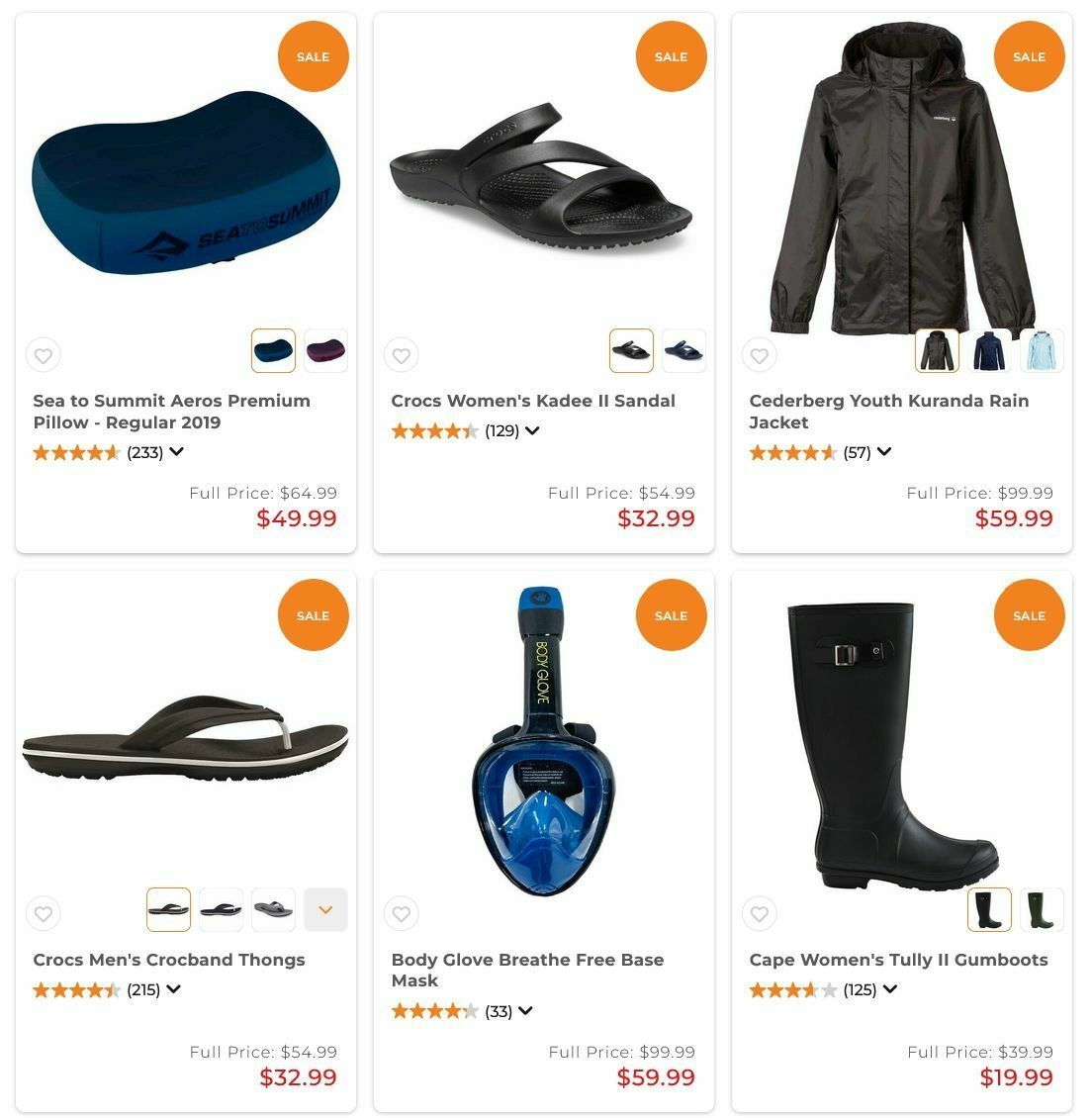Favorite the Crocs Women's Kadee II Sandal
The image size is (1092, 1118).
click(402, 355)
